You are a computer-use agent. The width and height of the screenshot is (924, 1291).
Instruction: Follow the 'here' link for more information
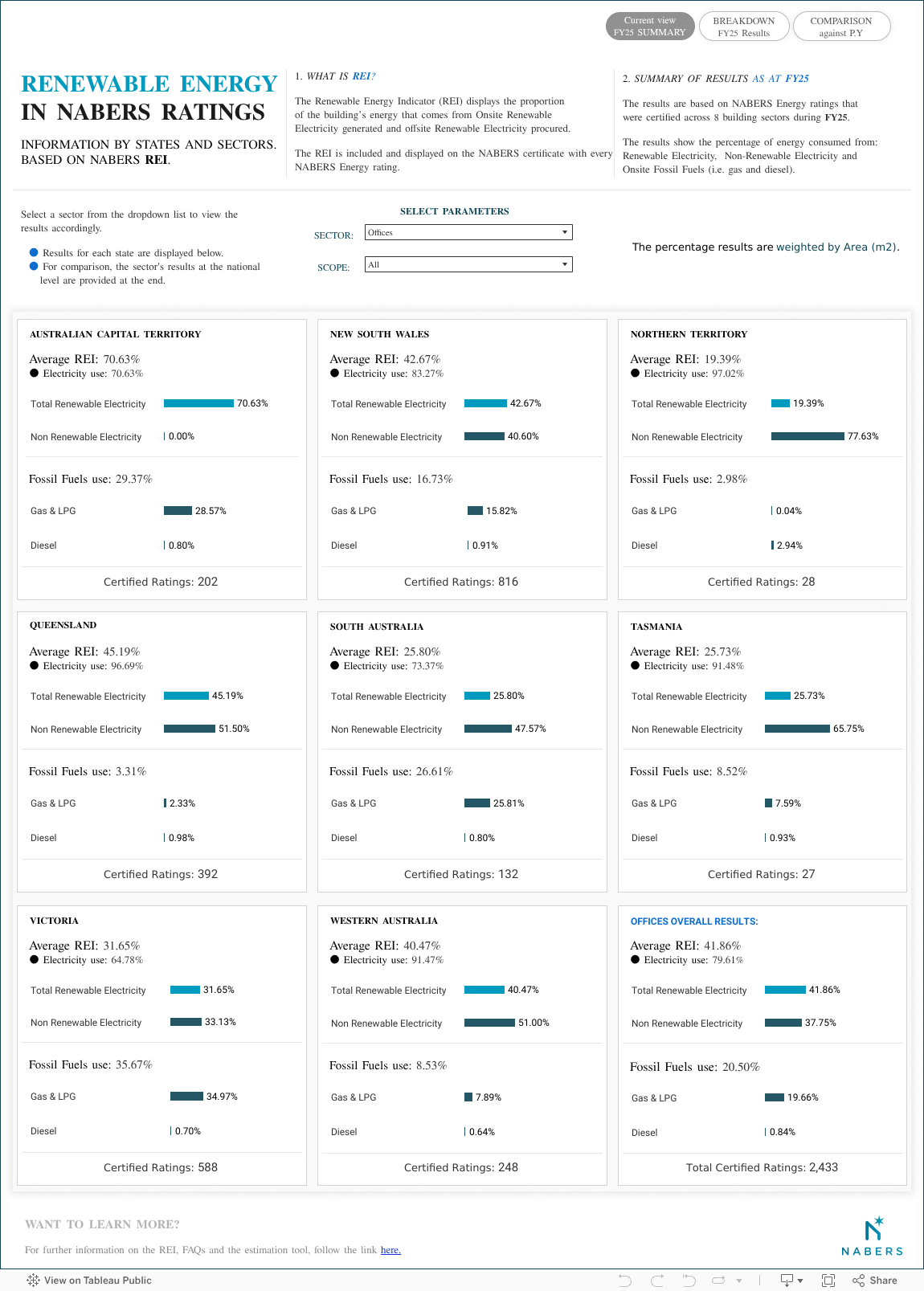point(390,1250)
